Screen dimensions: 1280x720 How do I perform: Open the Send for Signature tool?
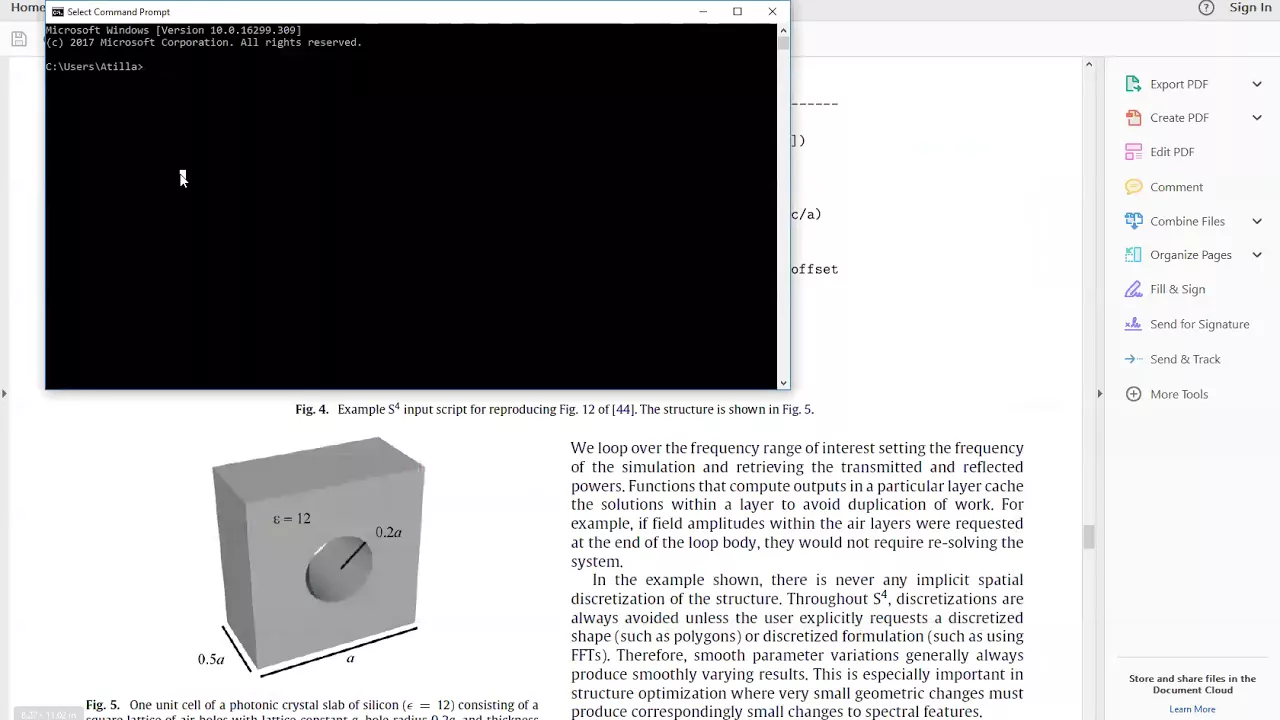point(1199,324)
